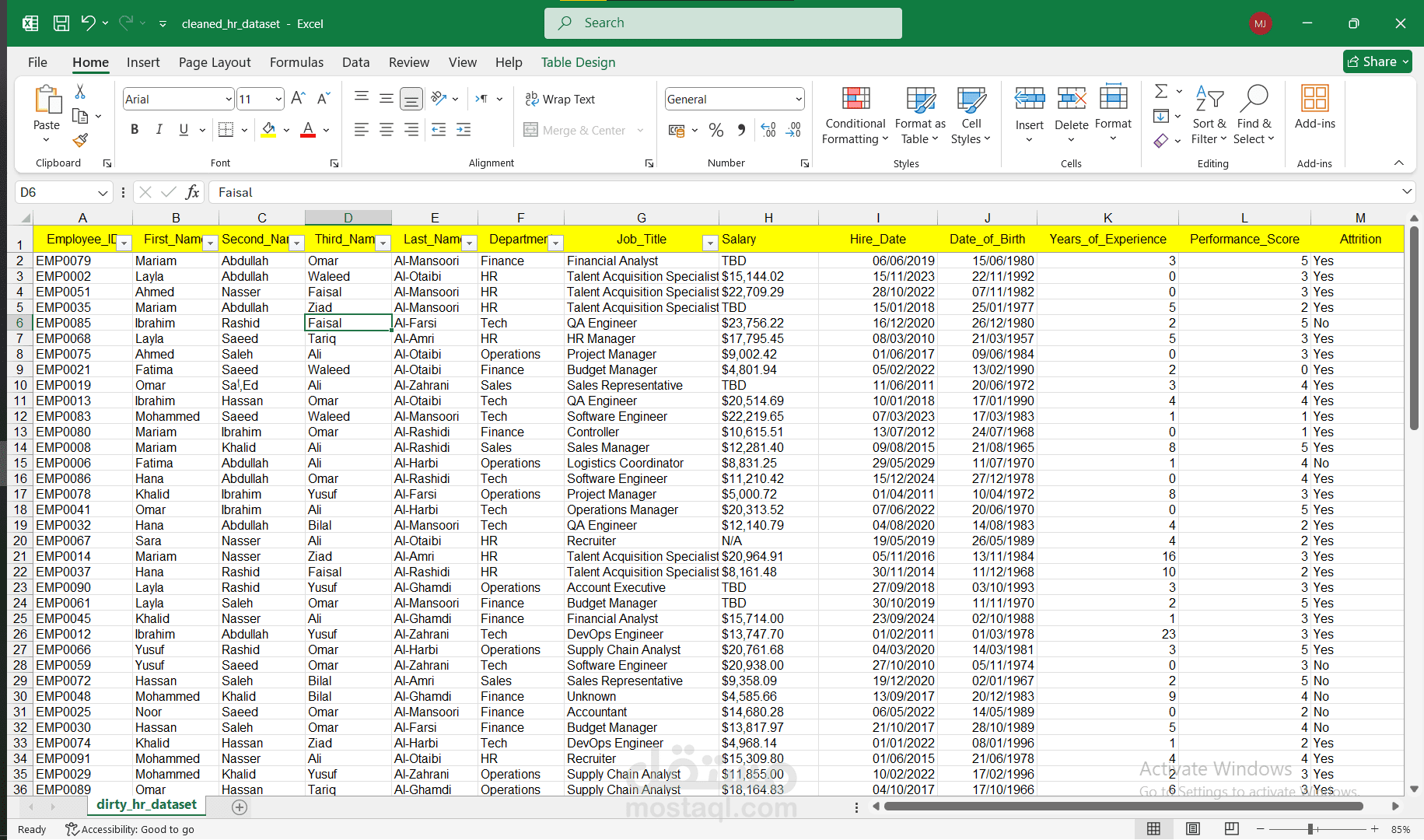Apply yellow Fill Color

268,130
